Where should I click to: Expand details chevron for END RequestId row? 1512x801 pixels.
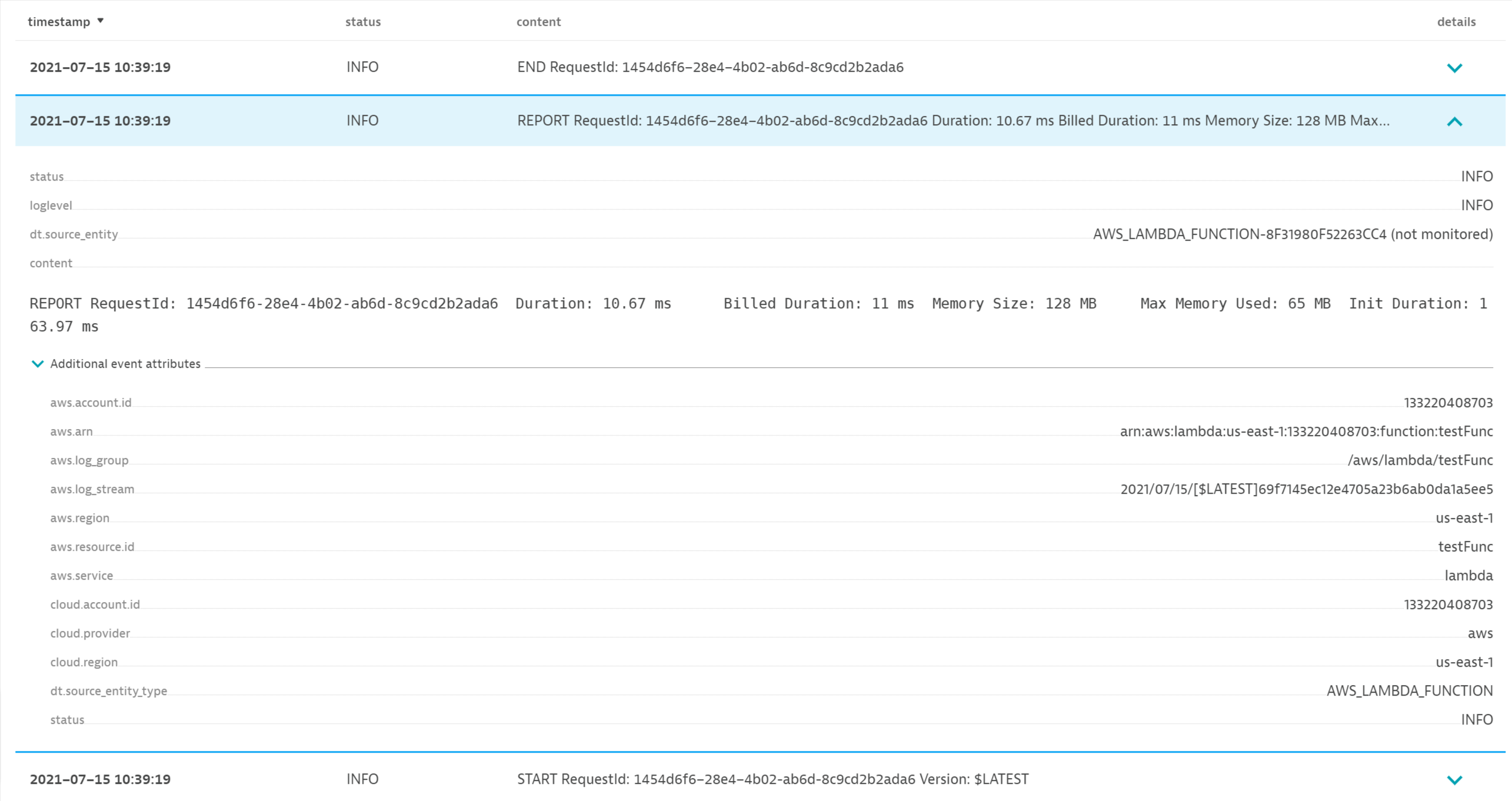(1454, 68)
